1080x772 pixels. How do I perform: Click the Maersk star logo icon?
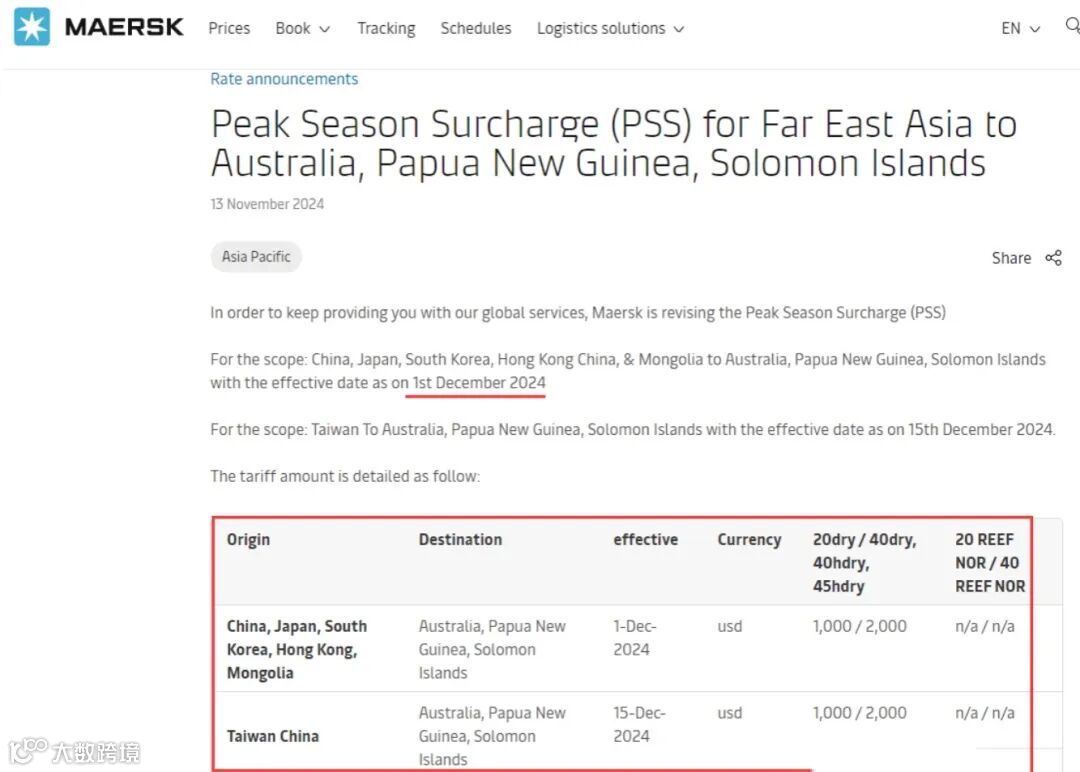tap(32, 27)
